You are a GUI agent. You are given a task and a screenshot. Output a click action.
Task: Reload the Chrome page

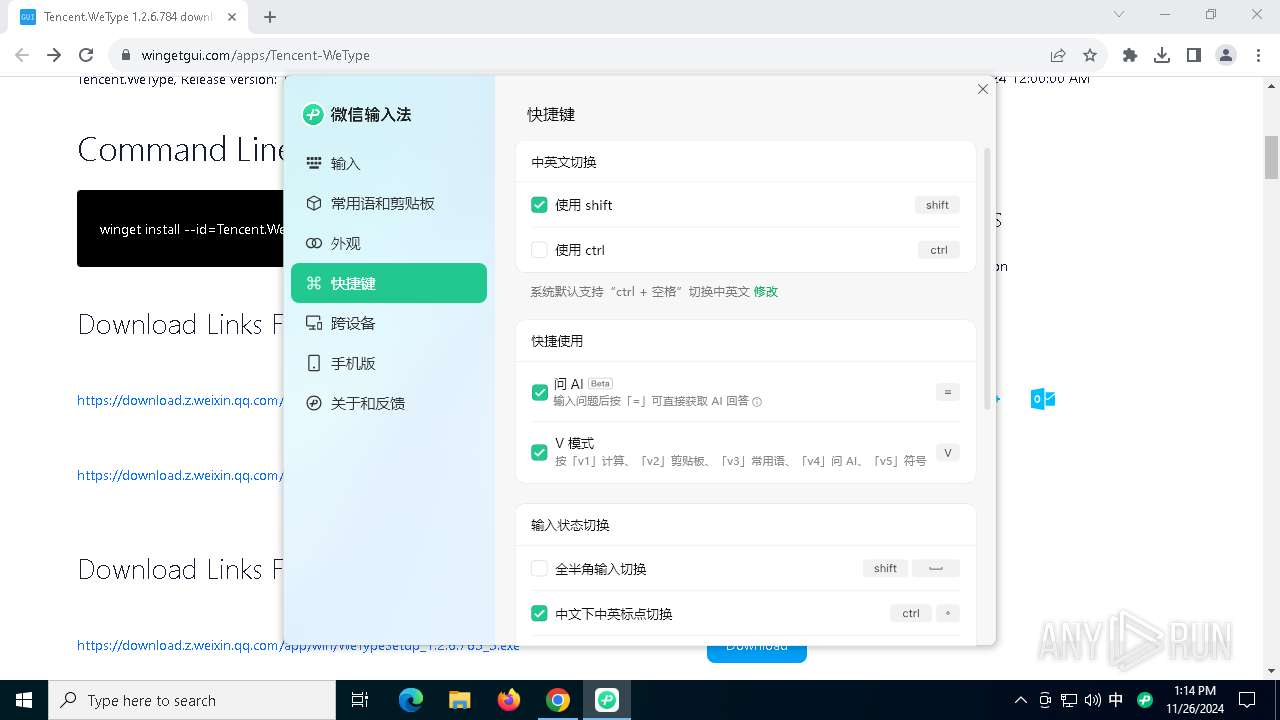click(x=86, y=55)
